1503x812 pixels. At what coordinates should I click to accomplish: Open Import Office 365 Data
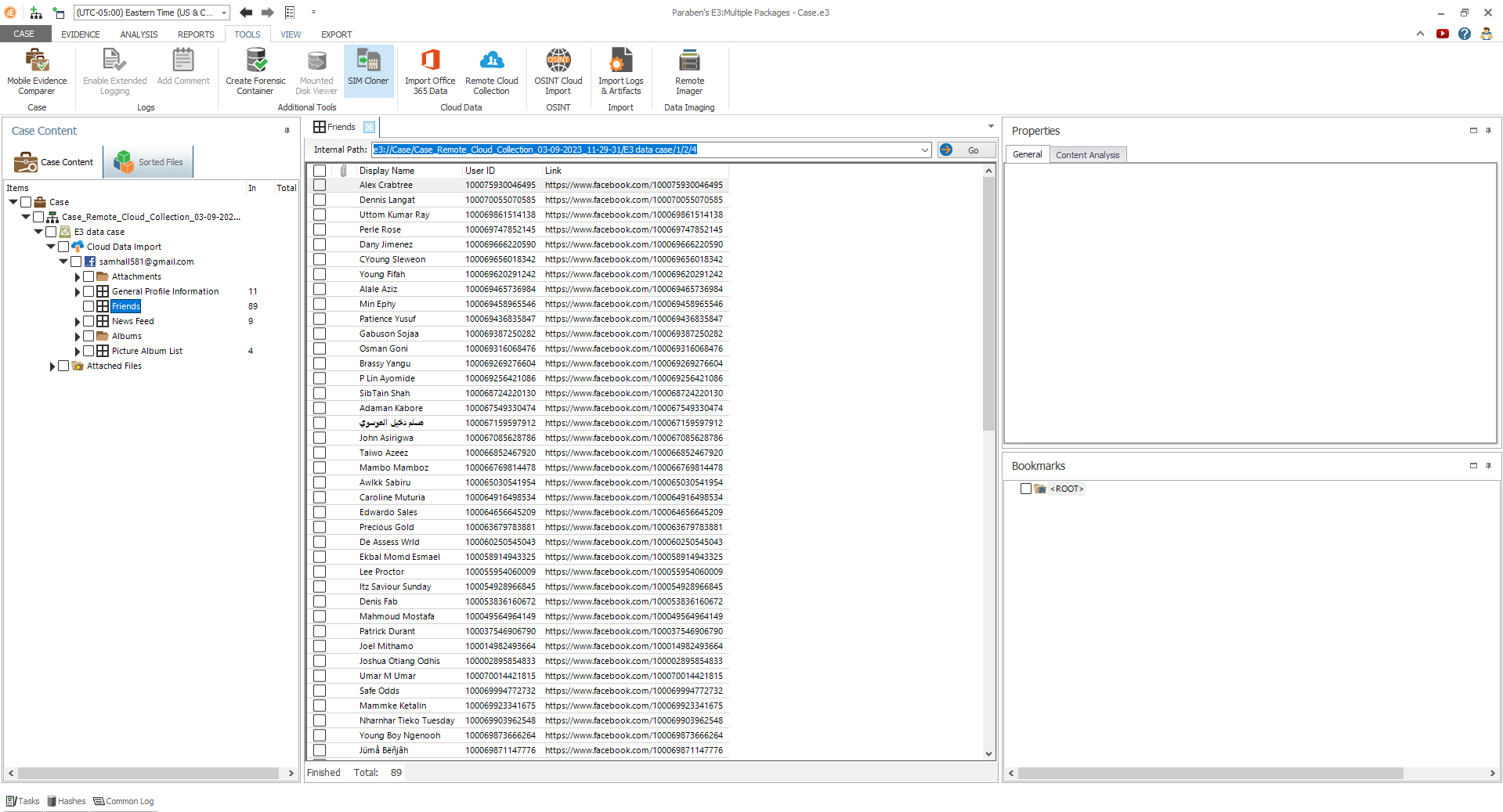tap(430, 71)
